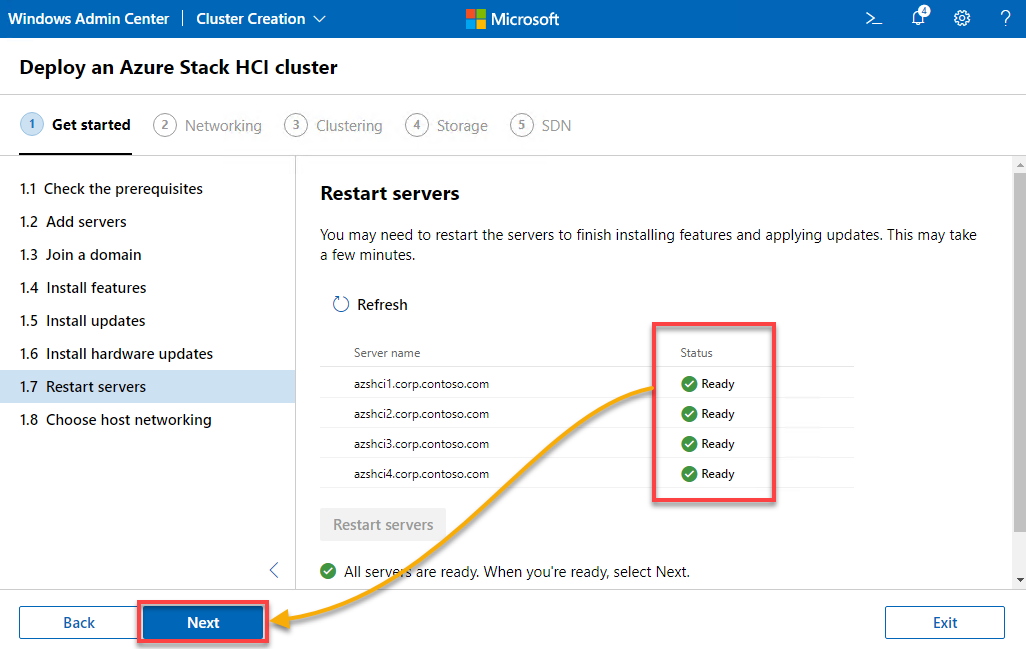The width and height of the screenshot is (1026, 649).
Task: Click the vertical scrollbar thumb
Action: 1019,353
